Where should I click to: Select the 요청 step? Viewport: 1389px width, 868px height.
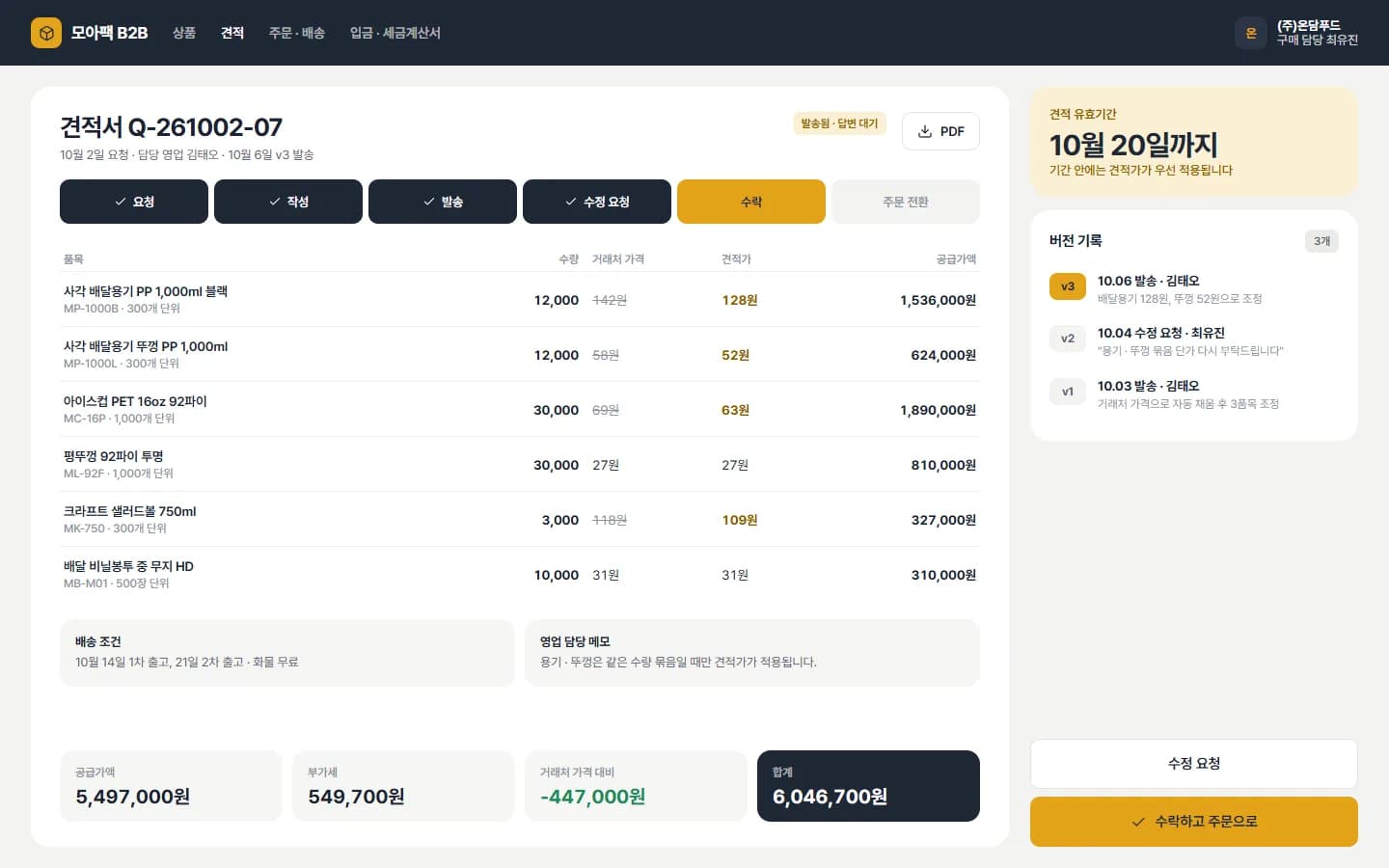pyautogui.click(x=134, y=202)
